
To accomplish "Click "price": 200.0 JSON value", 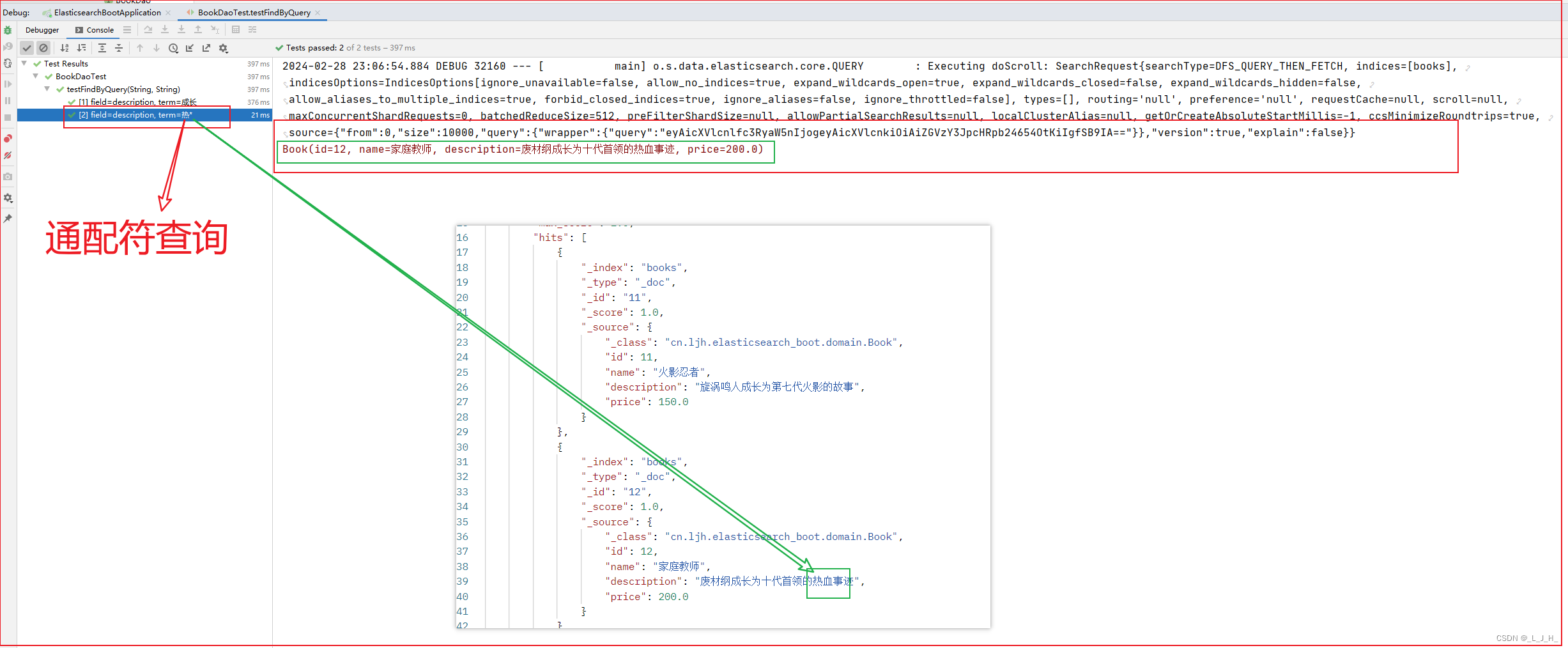I will coord(673,597).
